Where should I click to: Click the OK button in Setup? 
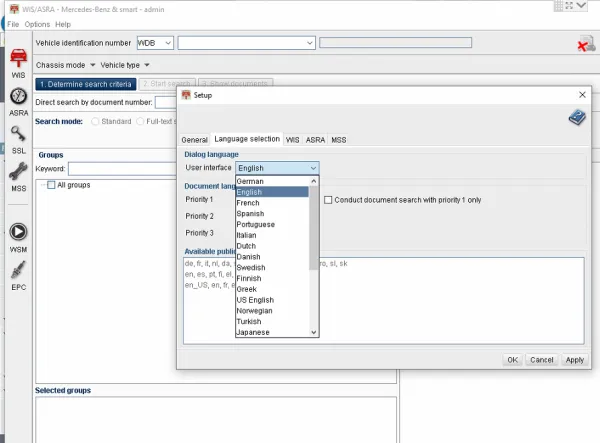(512, 359)
